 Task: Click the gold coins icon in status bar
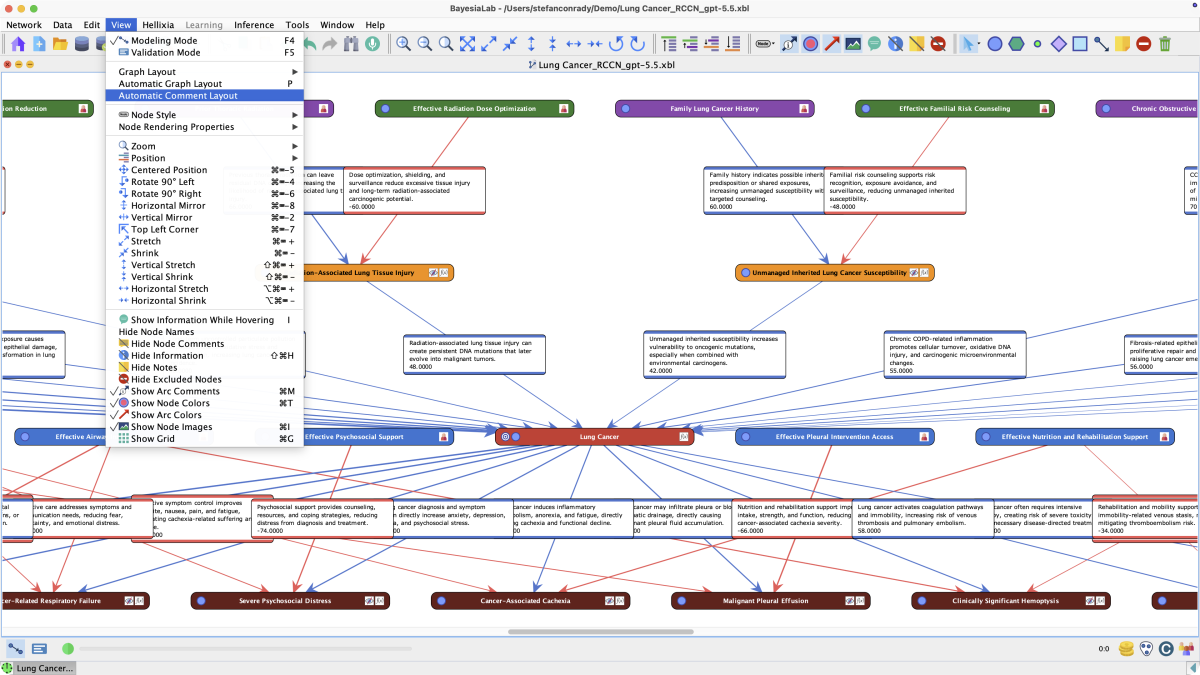pyautogui.click(x=1127, y=649)
